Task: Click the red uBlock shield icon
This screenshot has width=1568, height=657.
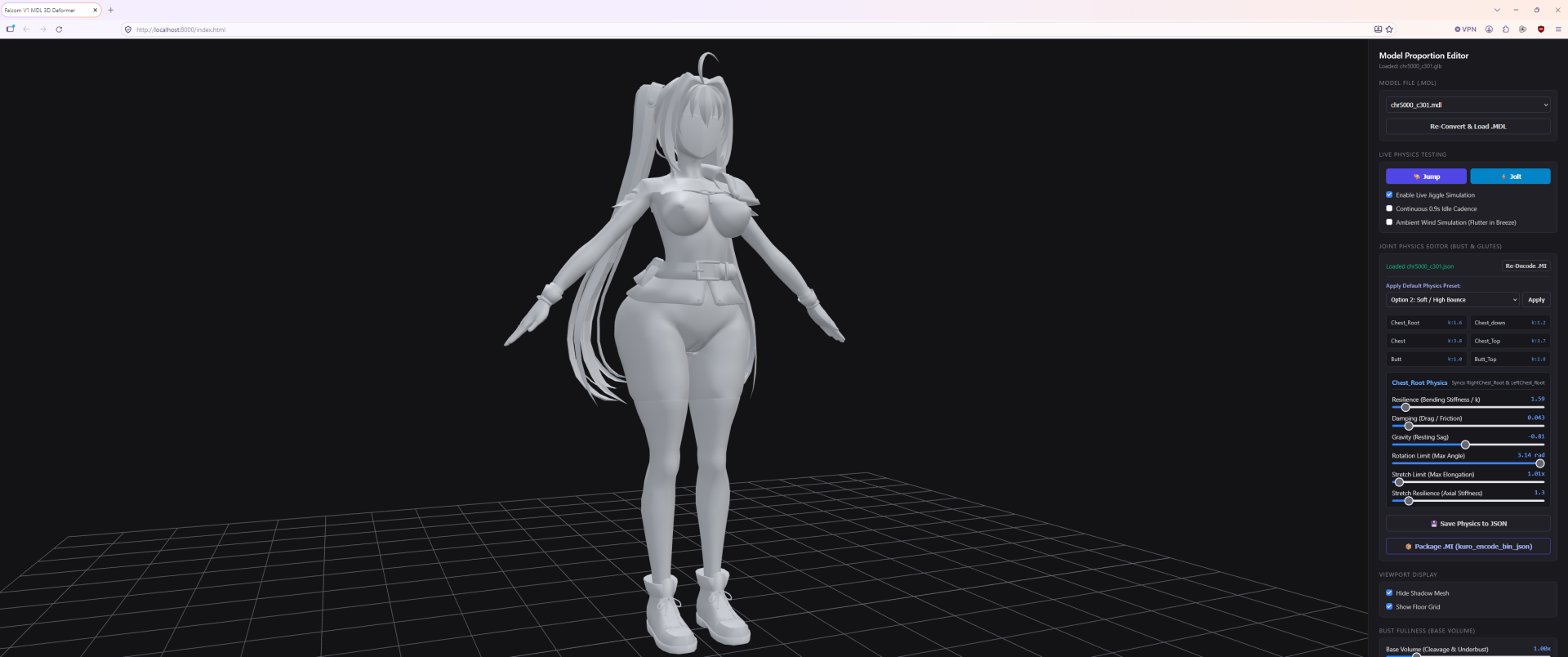Action: click(1541, 29)
